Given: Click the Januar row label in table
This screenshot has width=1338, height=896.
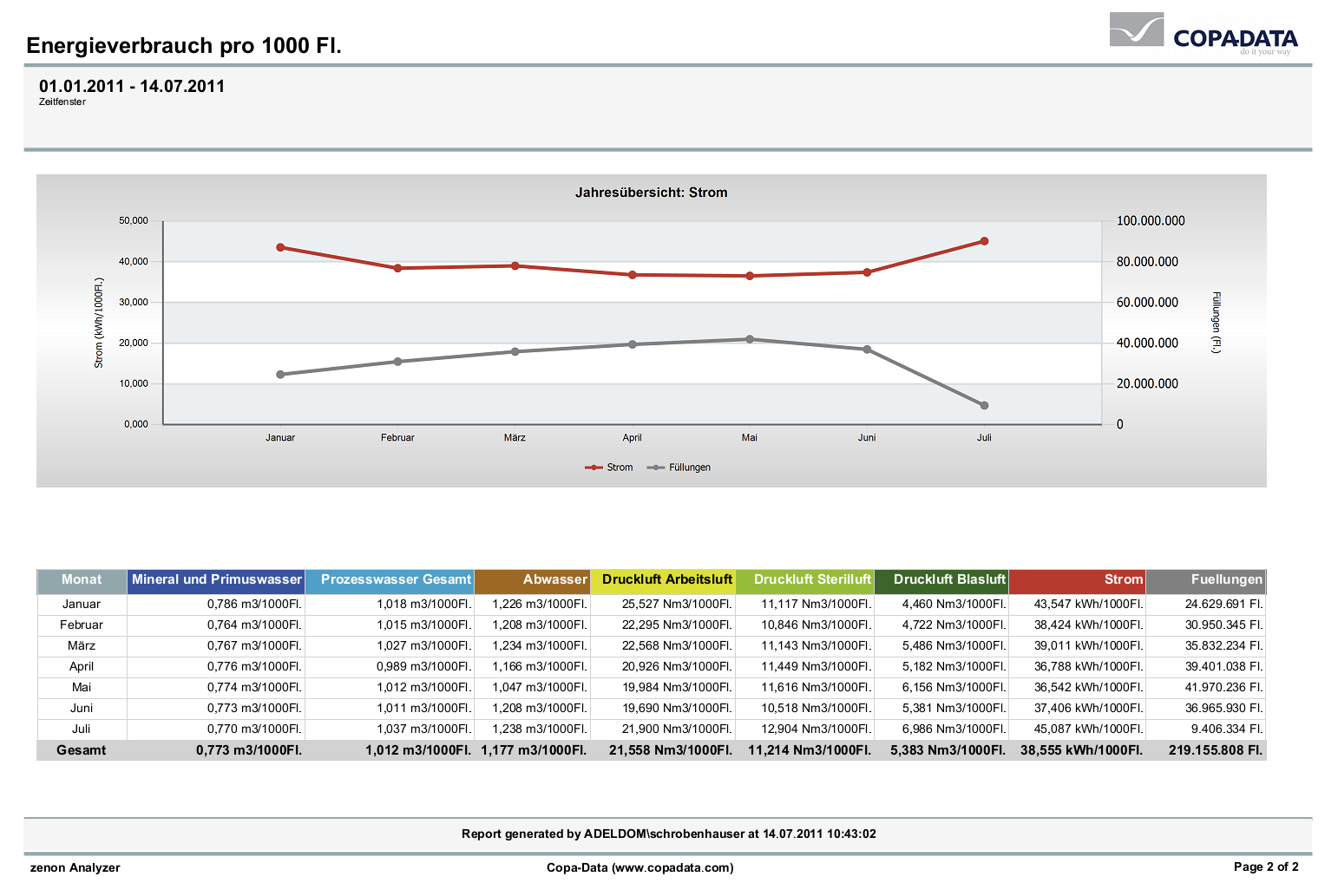Looking at the screenshot, I should coord(82,605).
